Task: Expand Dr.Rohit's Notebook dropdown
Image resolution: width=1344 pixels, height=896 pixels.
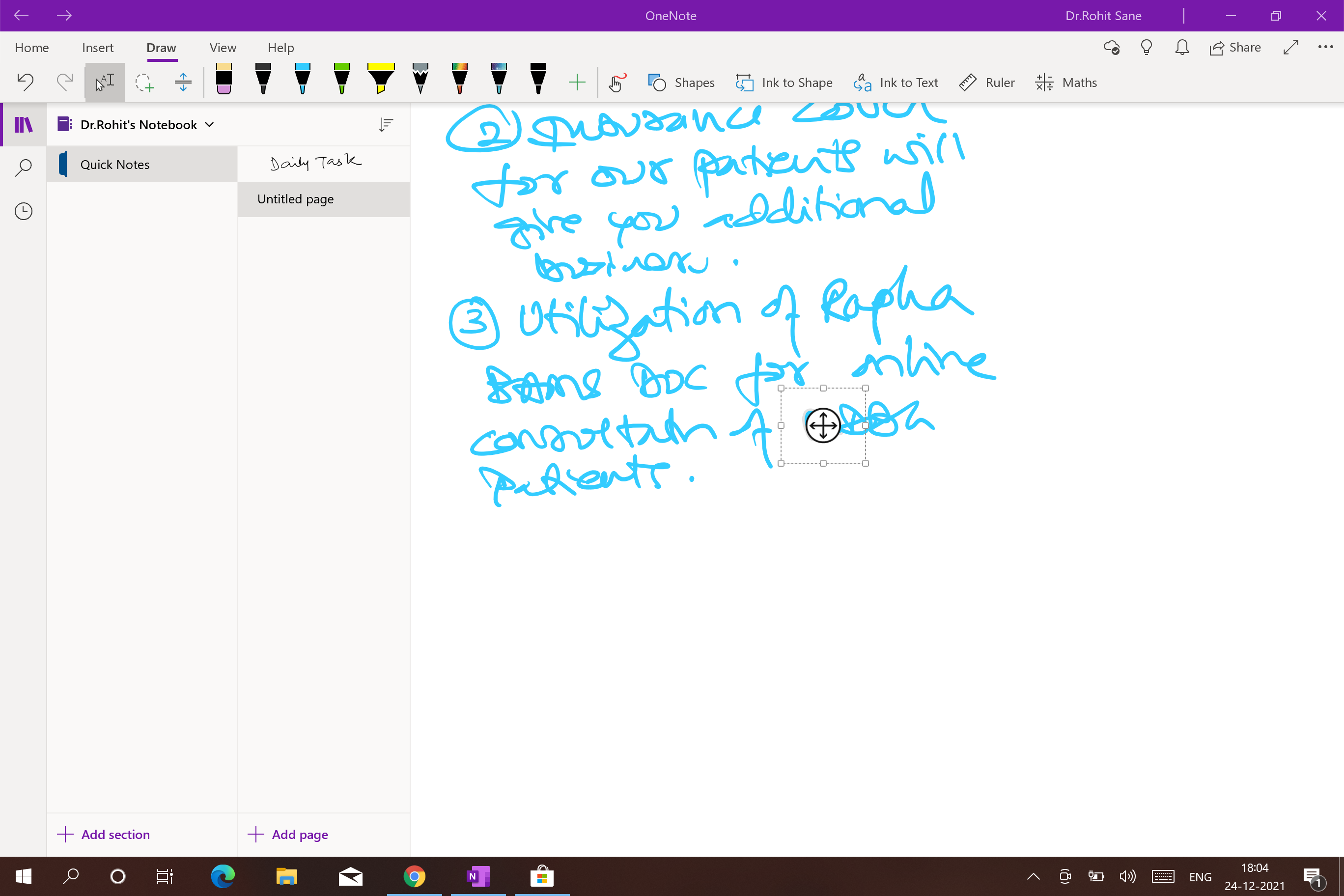Action: 136,125
